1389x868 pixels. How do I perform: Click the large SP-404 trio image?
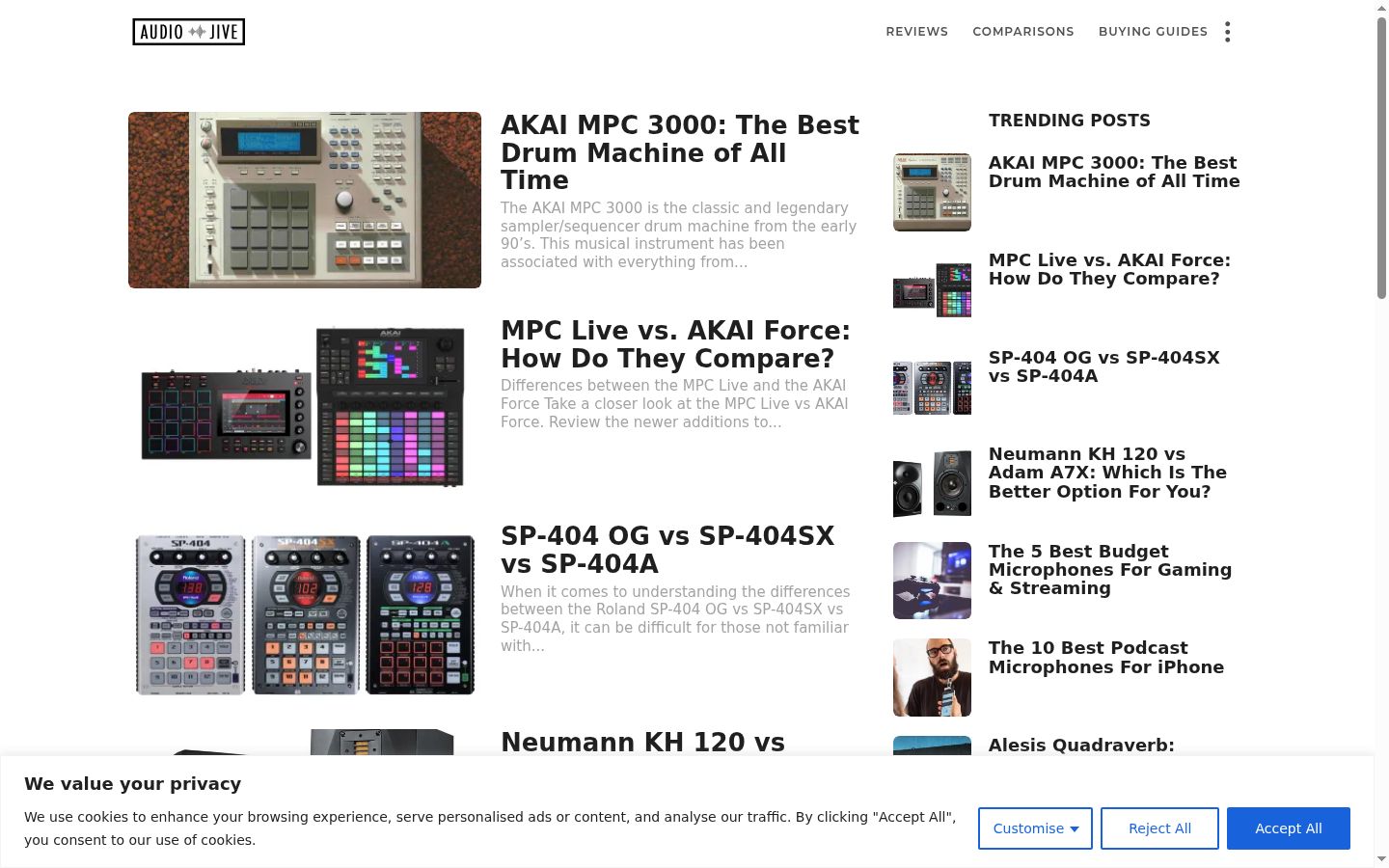click(305, 612)
